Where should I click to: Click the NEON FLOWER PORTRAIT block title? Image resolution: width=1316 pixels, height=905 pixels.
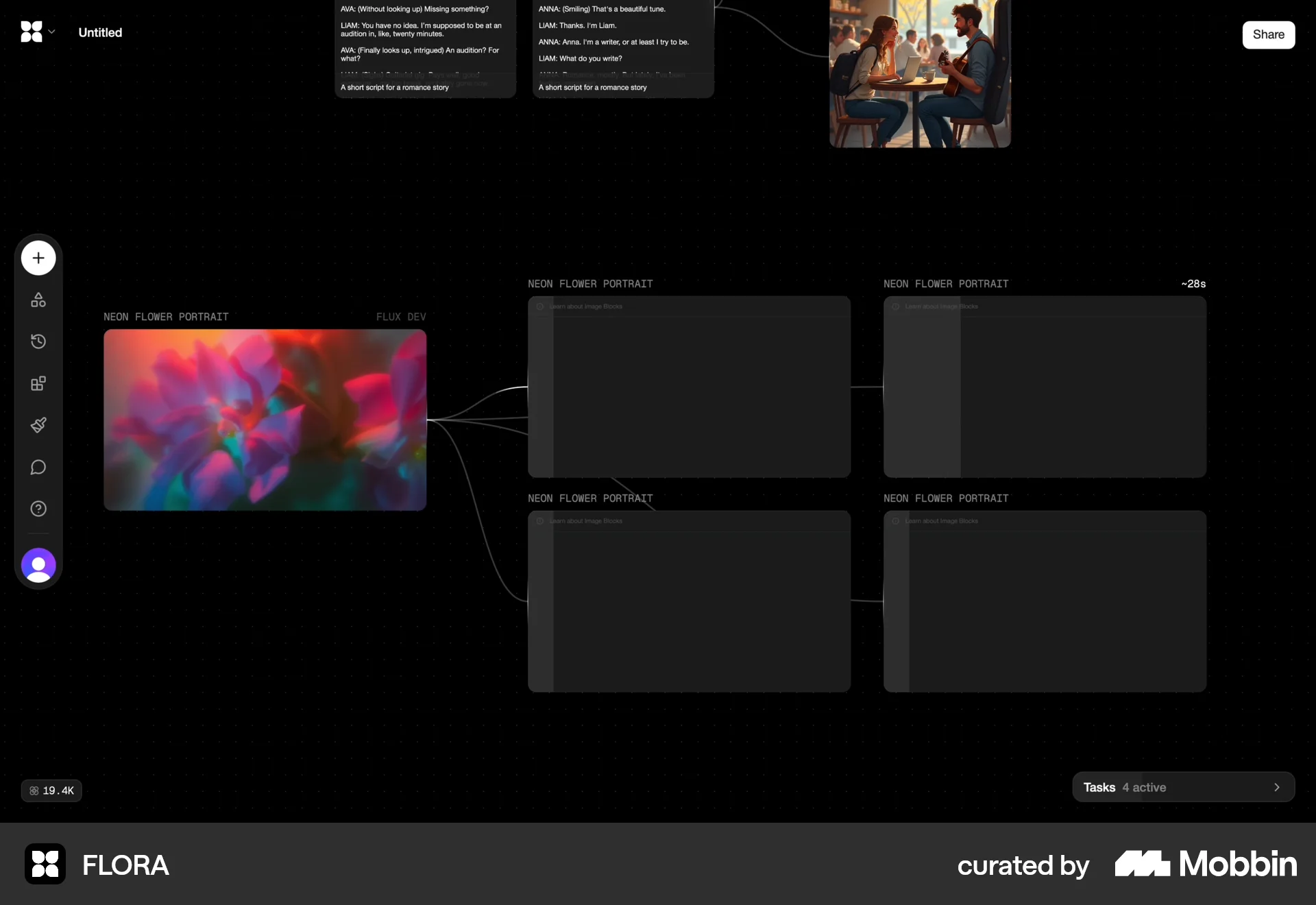[166, 316]
